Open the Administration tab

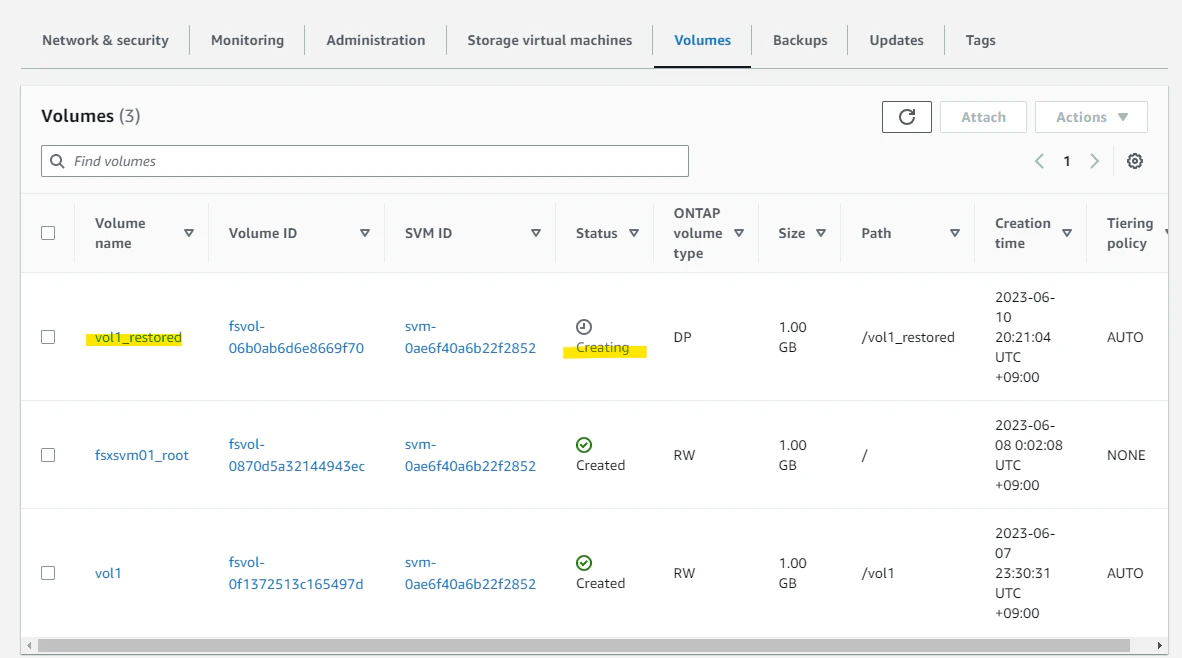375,40
